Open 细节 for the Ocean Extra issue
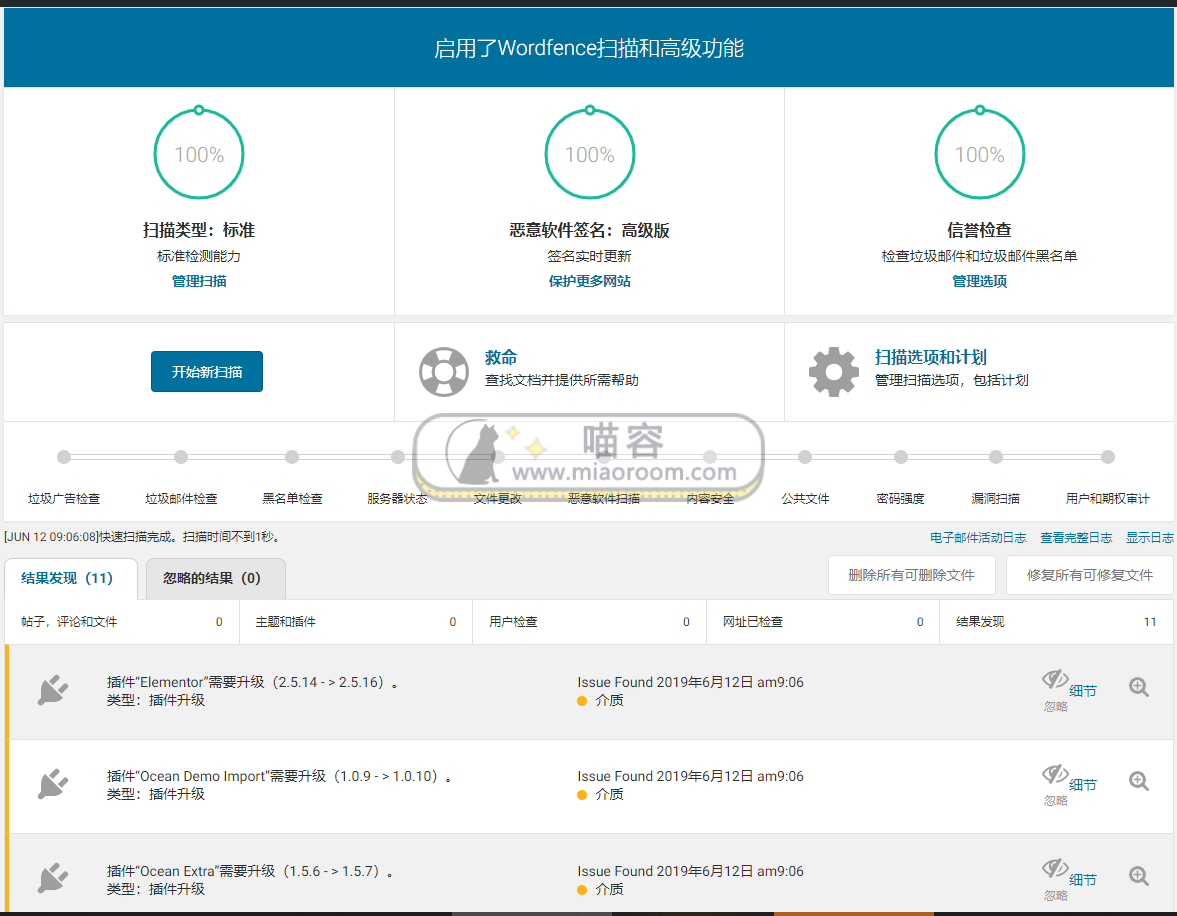The height and width of the screenshot is (916, 1177). [1083, 880]
